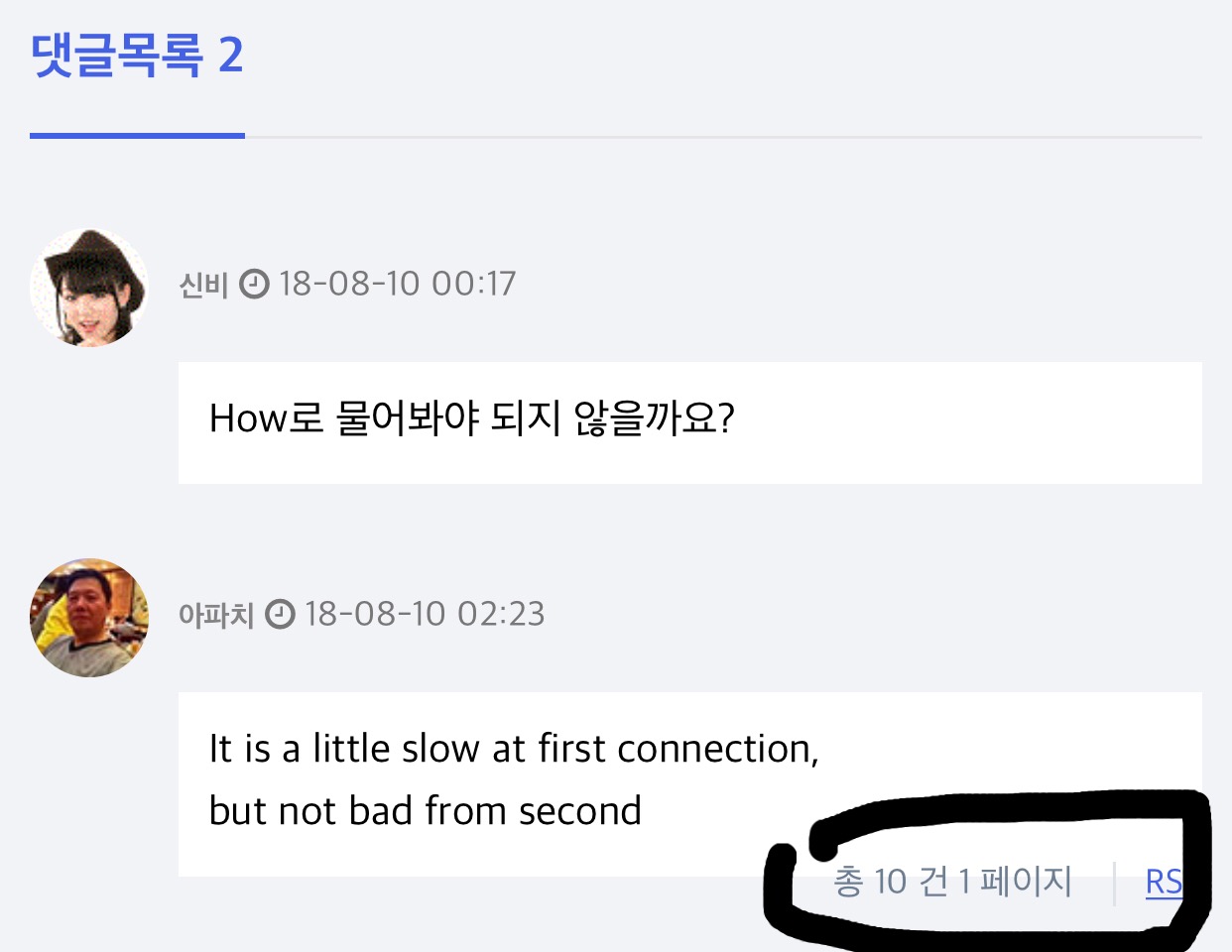The image size is (1232, 952).
Task: Click the 아파치 user profile avatar
Action: (x=89, y=617)
